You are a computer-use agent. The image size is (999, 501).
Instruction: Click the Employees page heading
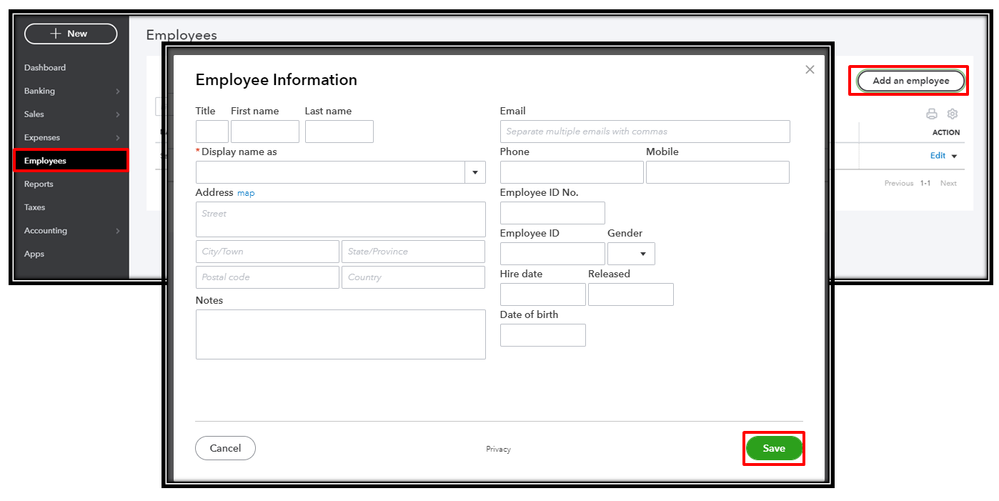coord(182,35)
